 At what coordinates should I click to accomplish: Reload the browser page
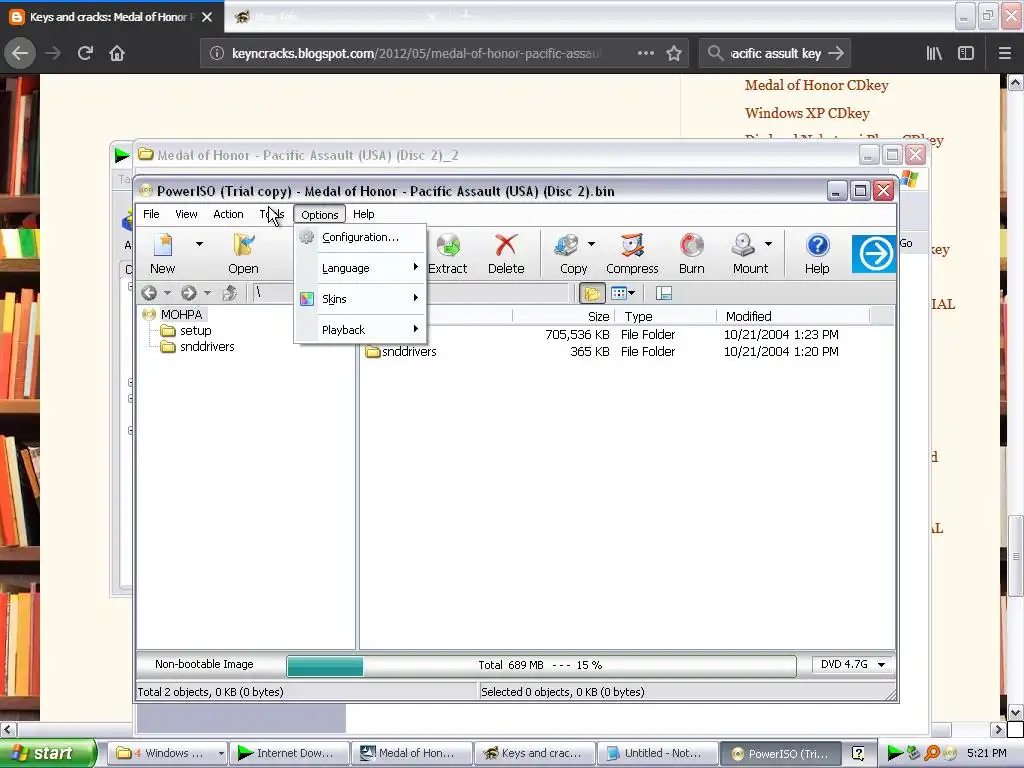85,53
